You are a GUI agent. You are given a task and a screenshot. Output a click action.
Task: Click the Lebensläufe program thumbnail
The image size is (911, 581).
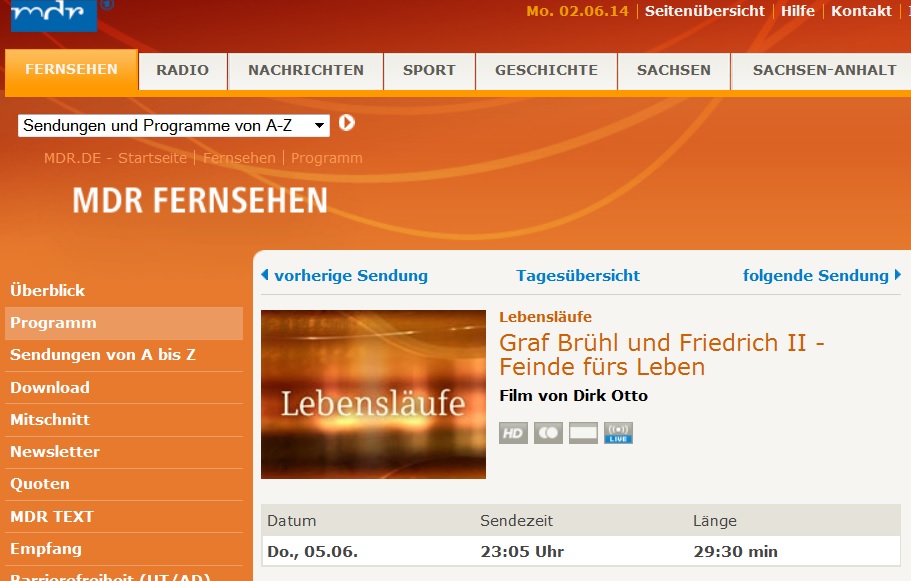pyautogui.click(x=373, y=394)
